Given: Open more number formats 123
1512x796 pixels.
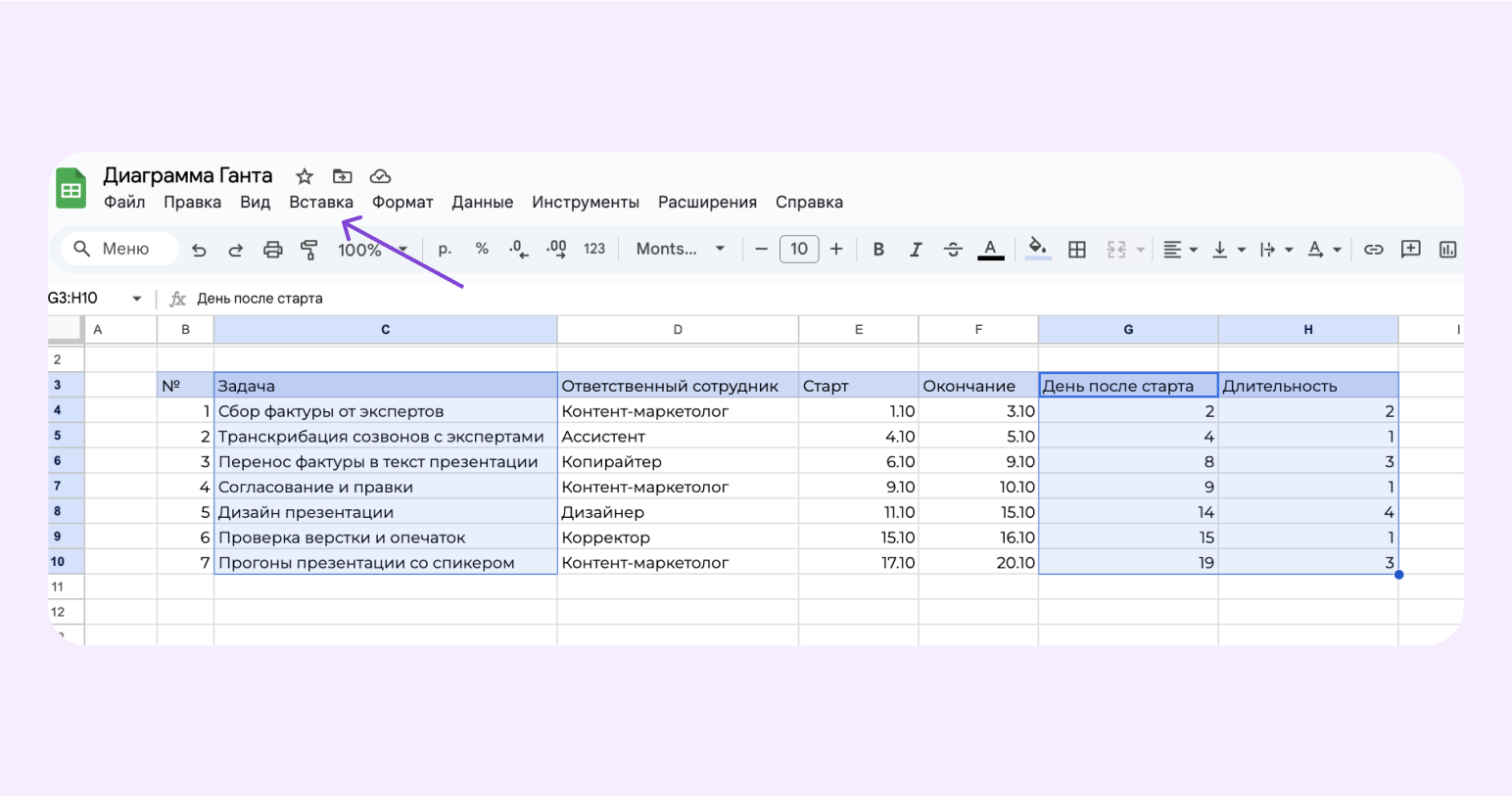Looking at the screenshot, I should point(594,249).
